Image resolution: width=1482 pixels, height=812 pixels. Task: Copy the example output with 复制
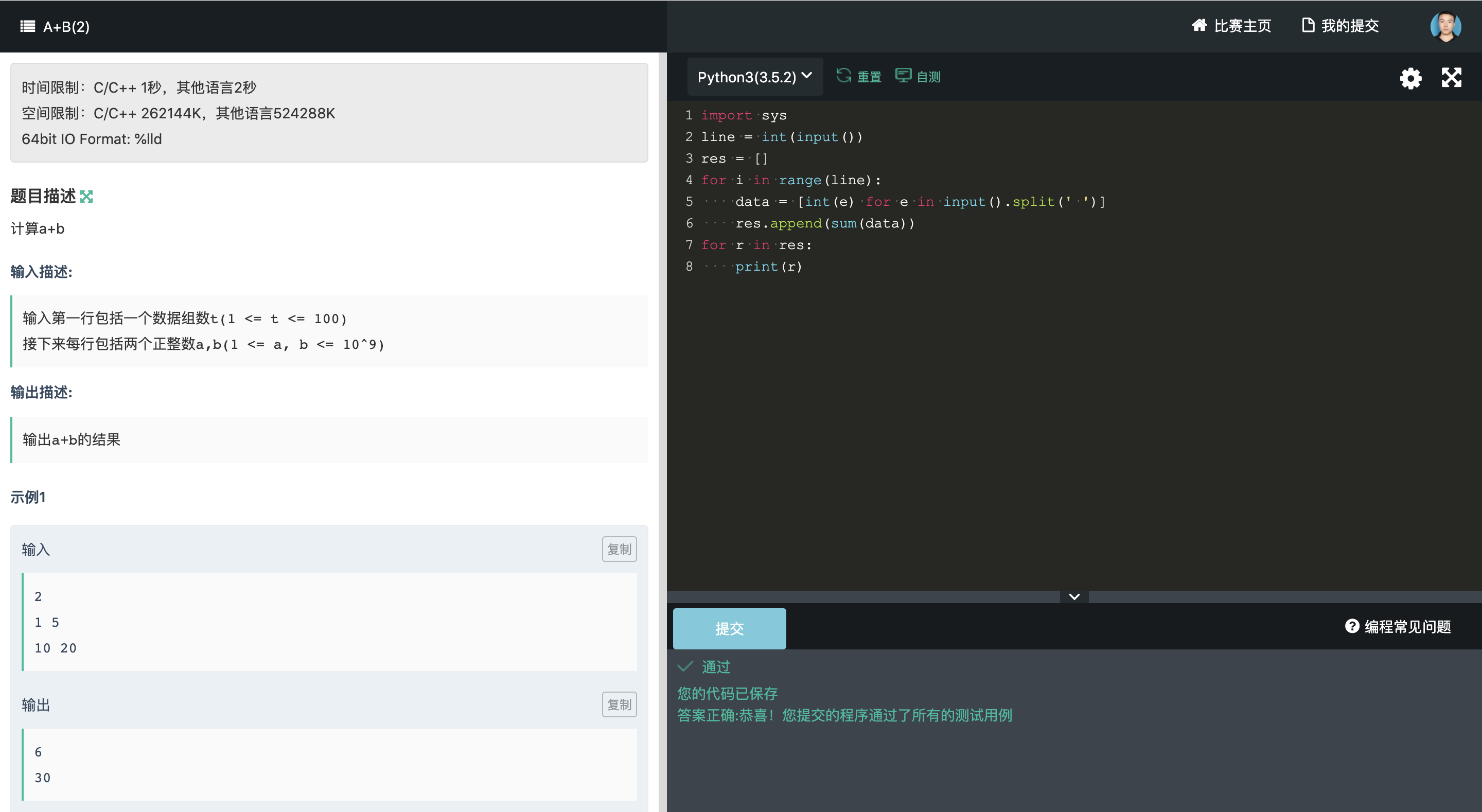619,704
